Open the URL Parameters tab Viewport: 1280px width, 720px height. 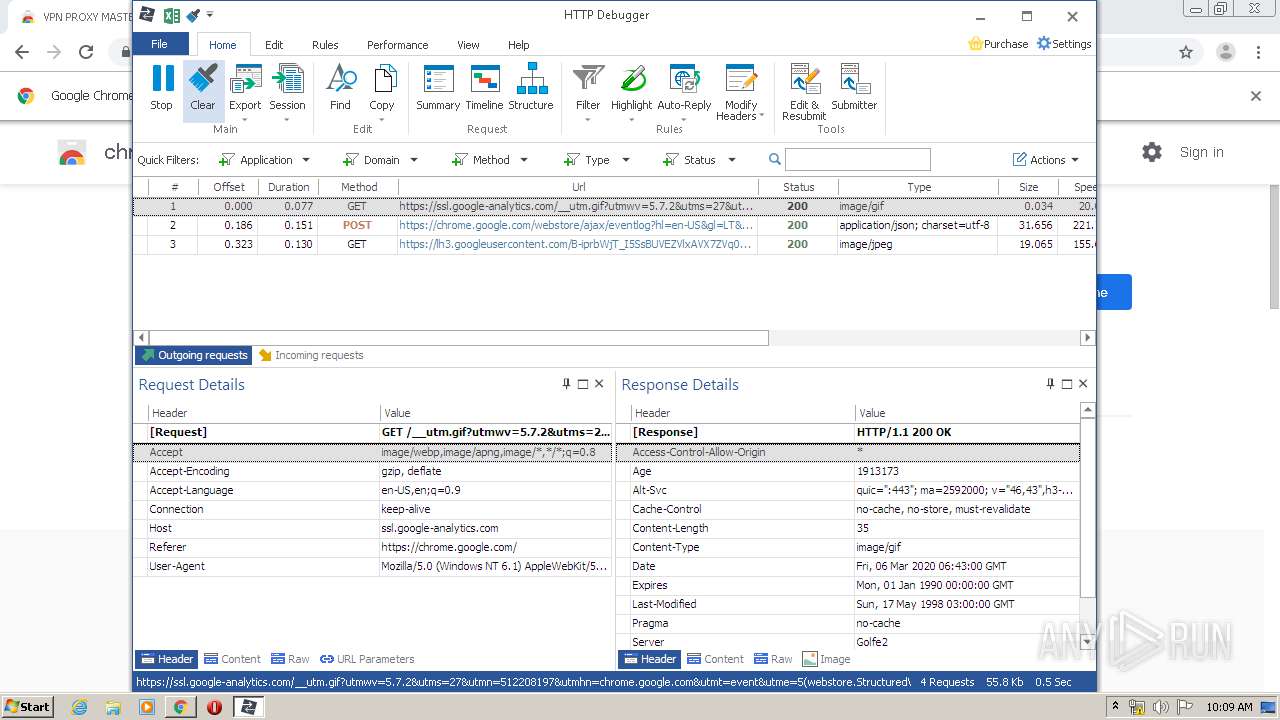click(x=367, y=659)
